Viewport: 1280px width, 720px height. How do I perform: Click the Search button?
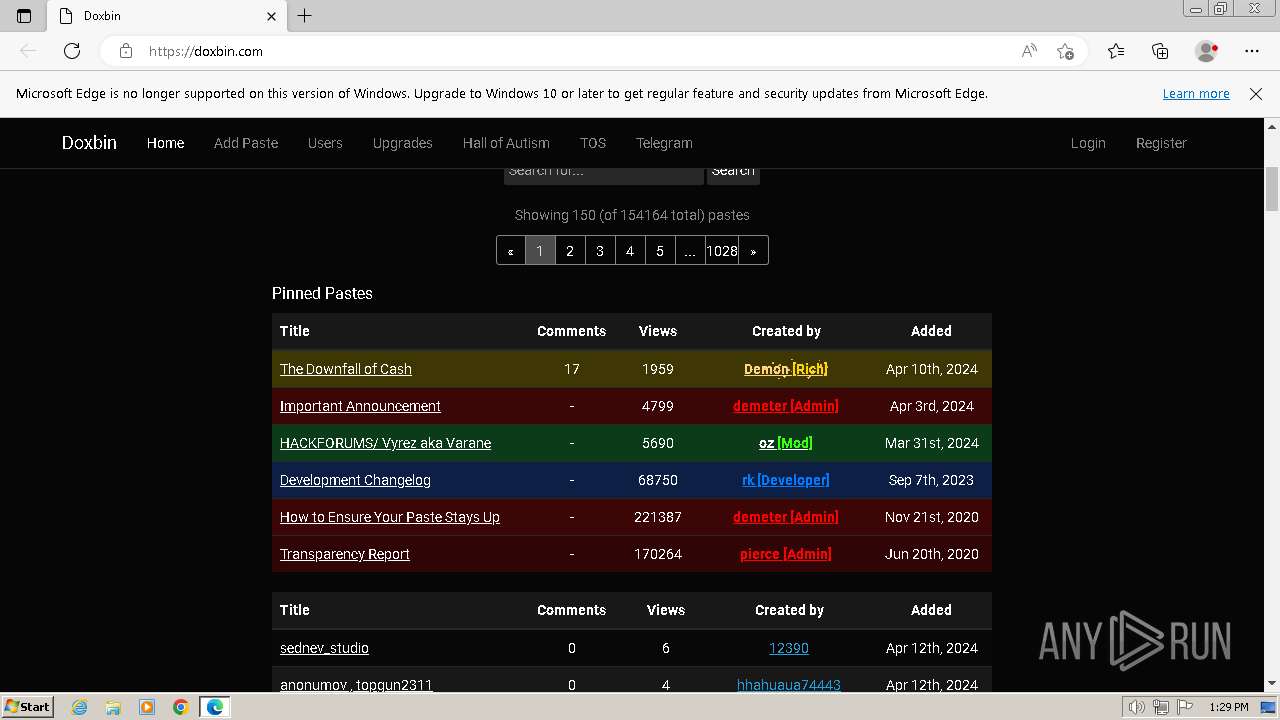[733, 173]
